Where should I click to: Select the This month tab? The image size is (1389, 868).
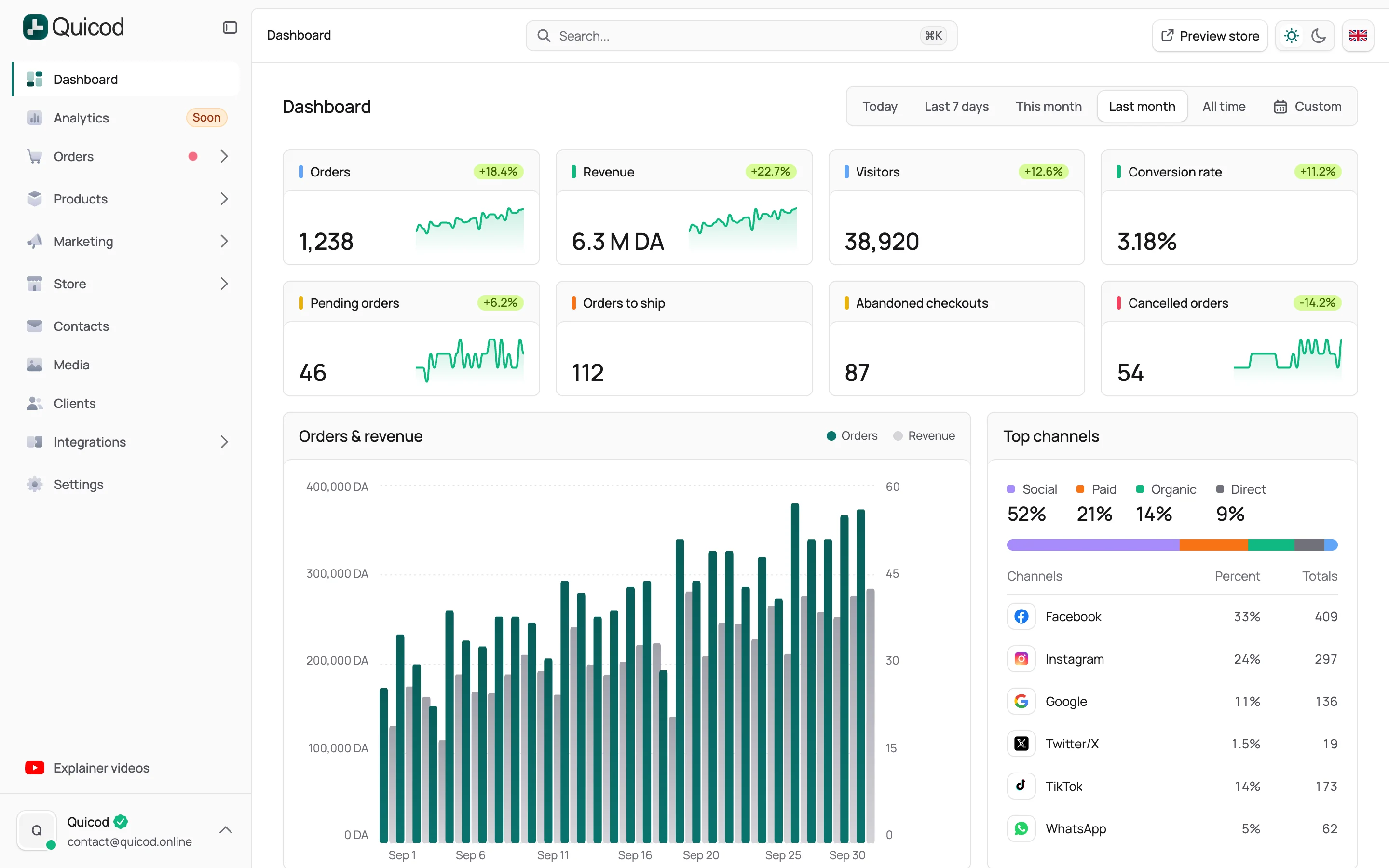1048,106
